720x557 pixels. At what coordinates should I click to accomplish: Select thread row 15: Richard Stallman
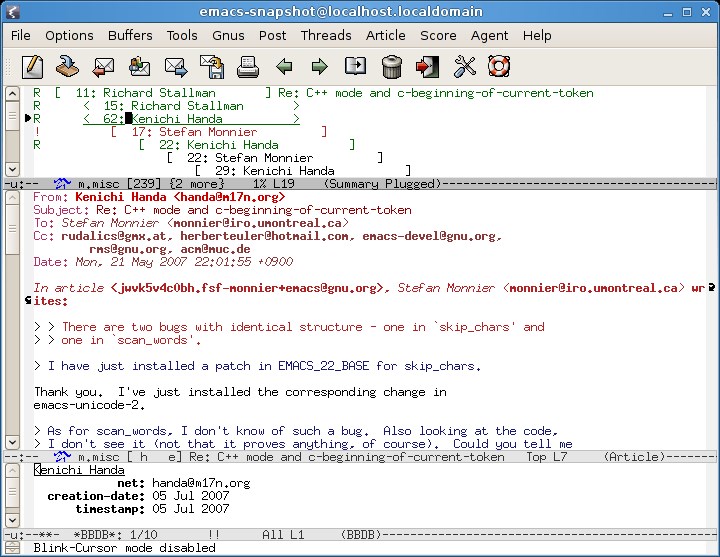[166, 106]
